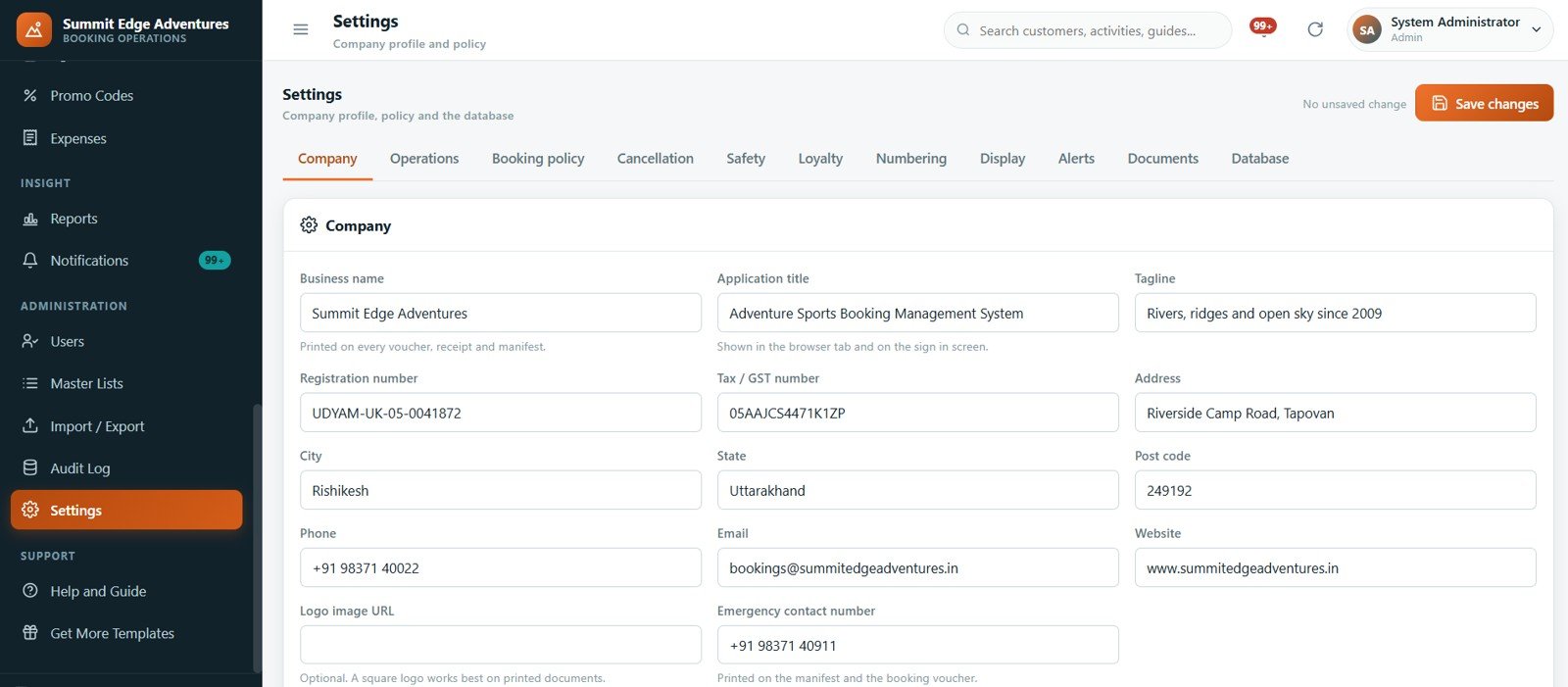Click the Save changes button

(x=1484, y=103)
